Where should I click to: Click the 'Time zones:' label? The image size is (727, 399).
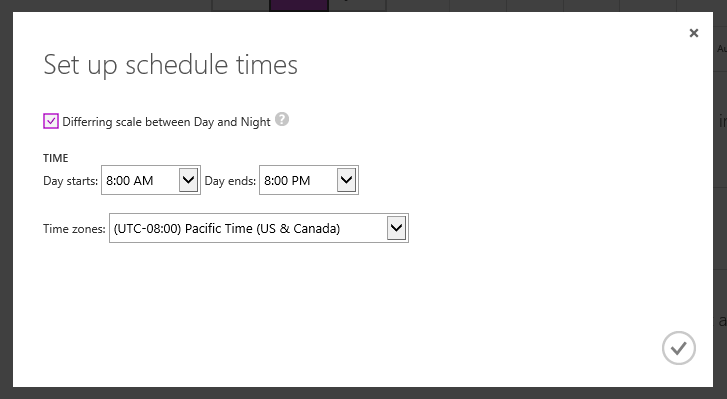74,229
